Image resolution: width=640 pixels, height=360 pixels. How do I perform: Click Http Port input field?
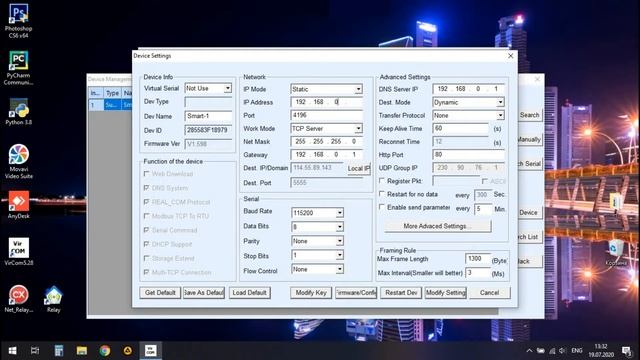tap(468, 155)
